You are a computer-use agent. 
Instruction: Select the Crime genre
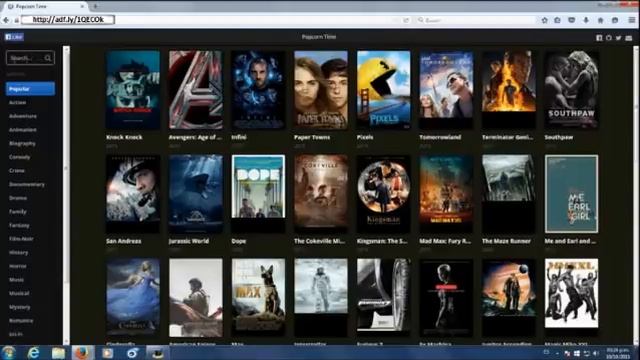coord(17,171)
